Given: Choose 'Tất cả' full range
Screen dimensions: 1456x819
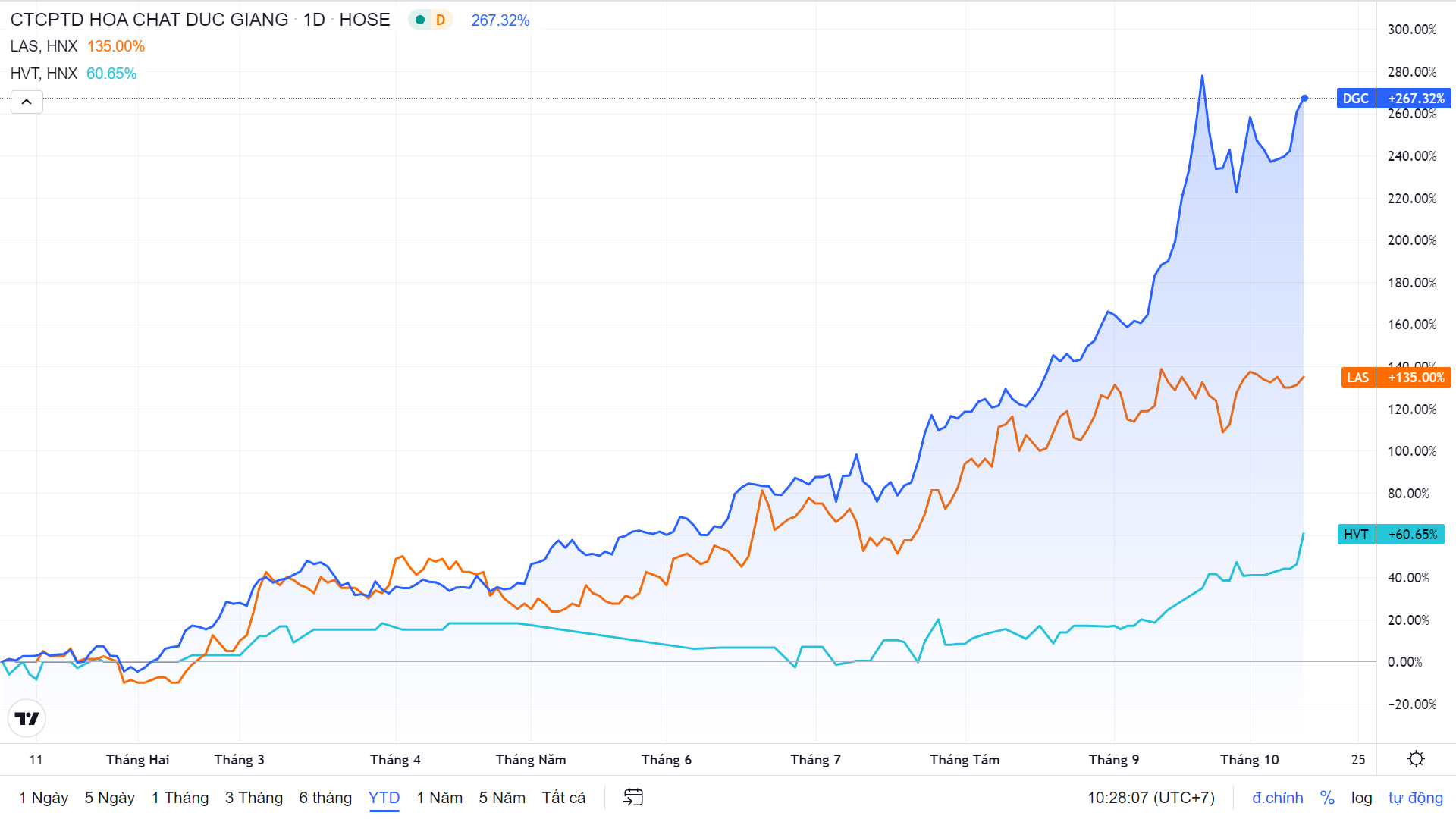Looking at the screenshot, I should [x=563, y=798].
